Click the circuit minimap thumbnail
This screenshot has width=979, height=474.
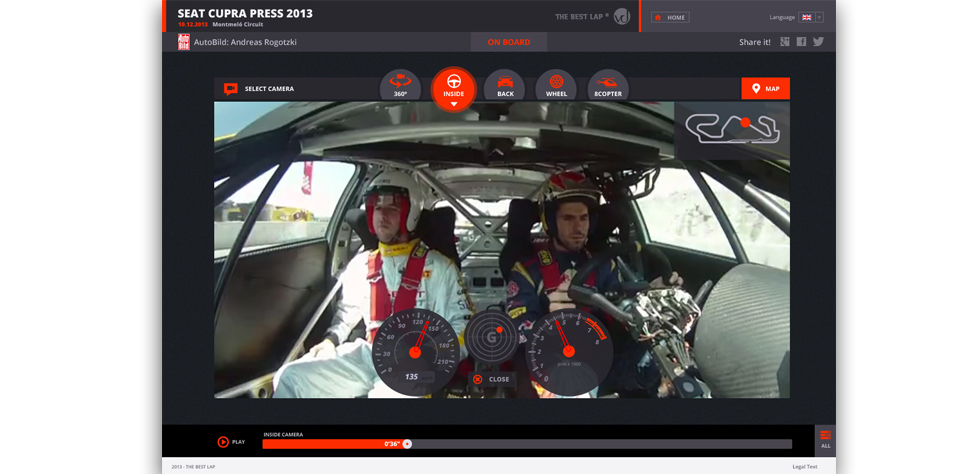[x=732, y=130]
